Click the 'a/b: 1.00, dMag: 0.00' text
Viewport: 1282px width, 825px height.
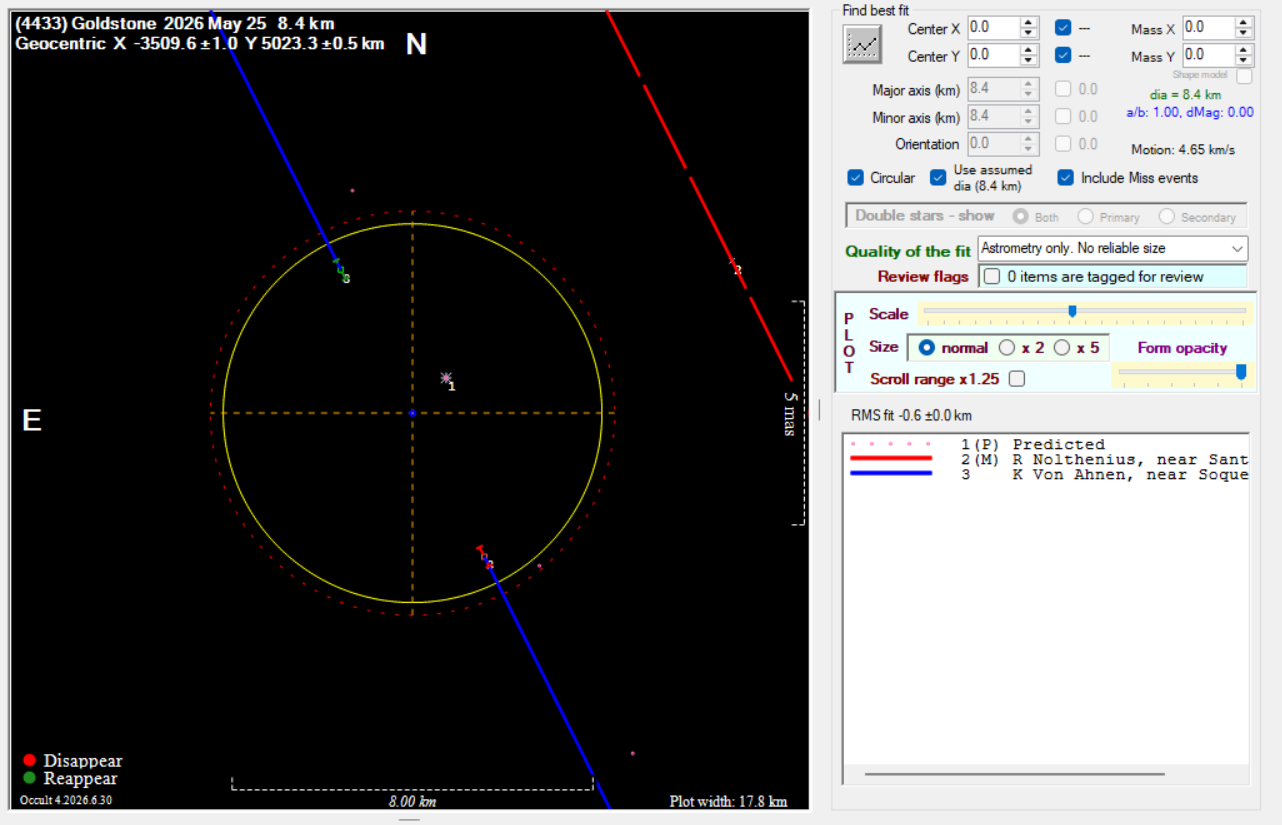[x=1190, y=112]
